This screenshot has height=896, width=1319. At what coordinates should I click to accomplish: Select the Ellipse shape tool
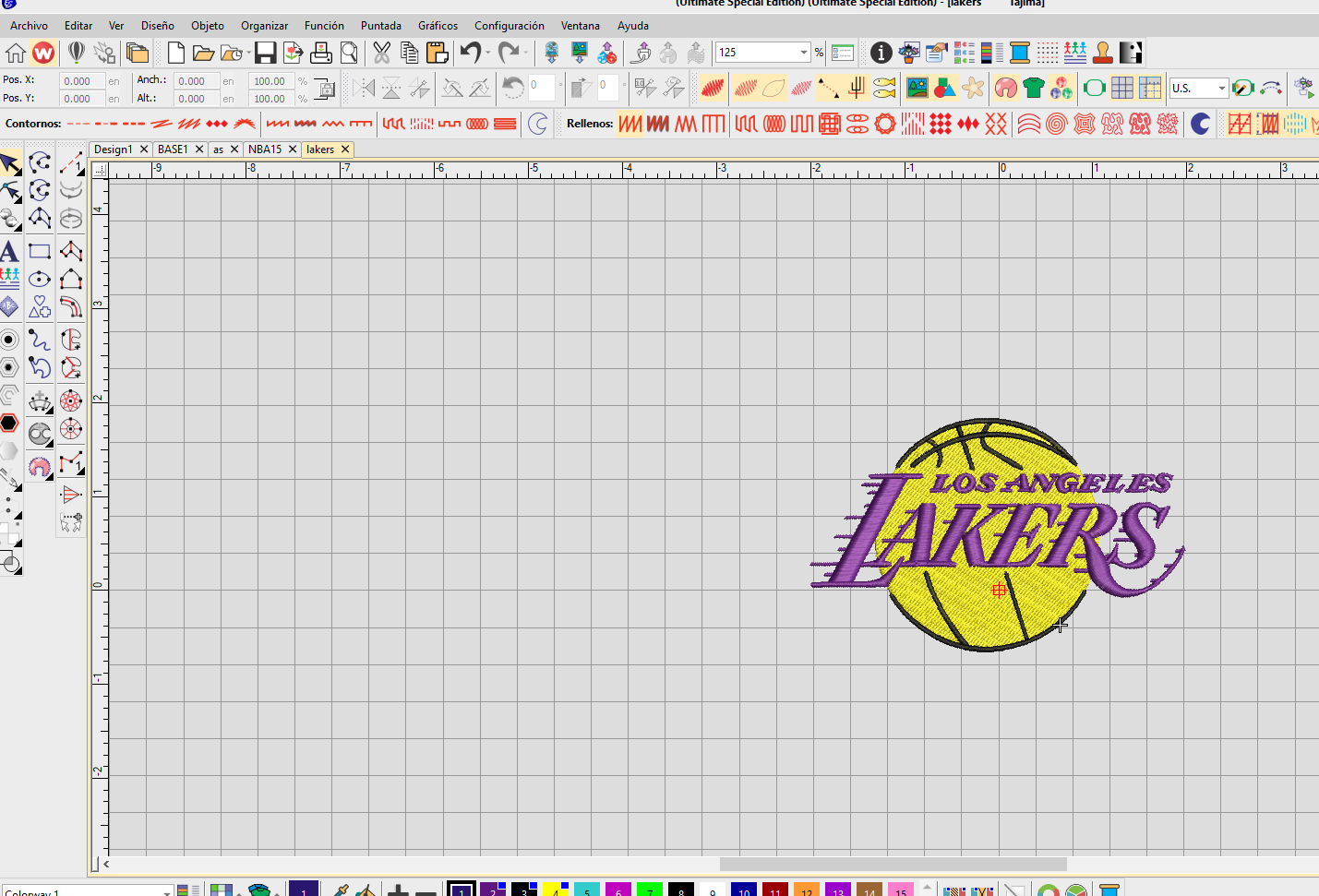point(40,279)
